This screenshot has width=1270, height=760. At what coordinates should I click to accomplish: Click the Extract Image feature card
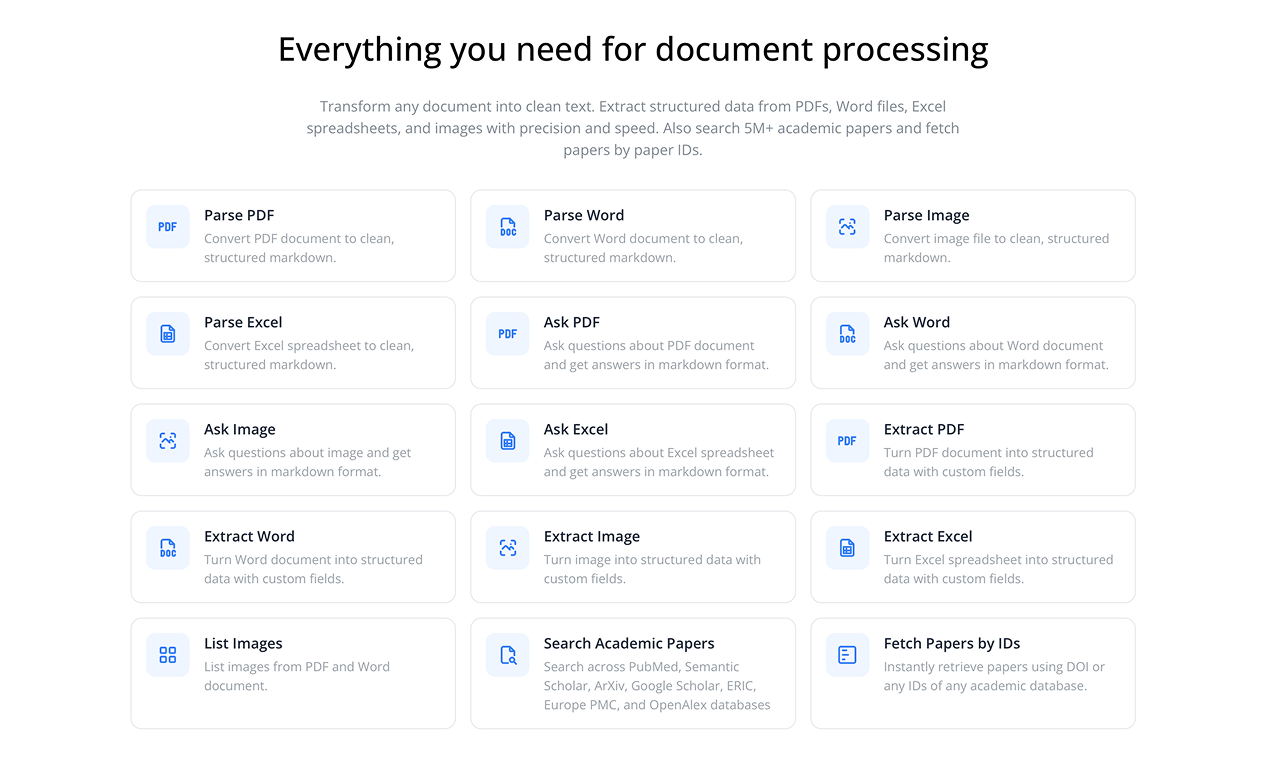(x=632, y=557)
